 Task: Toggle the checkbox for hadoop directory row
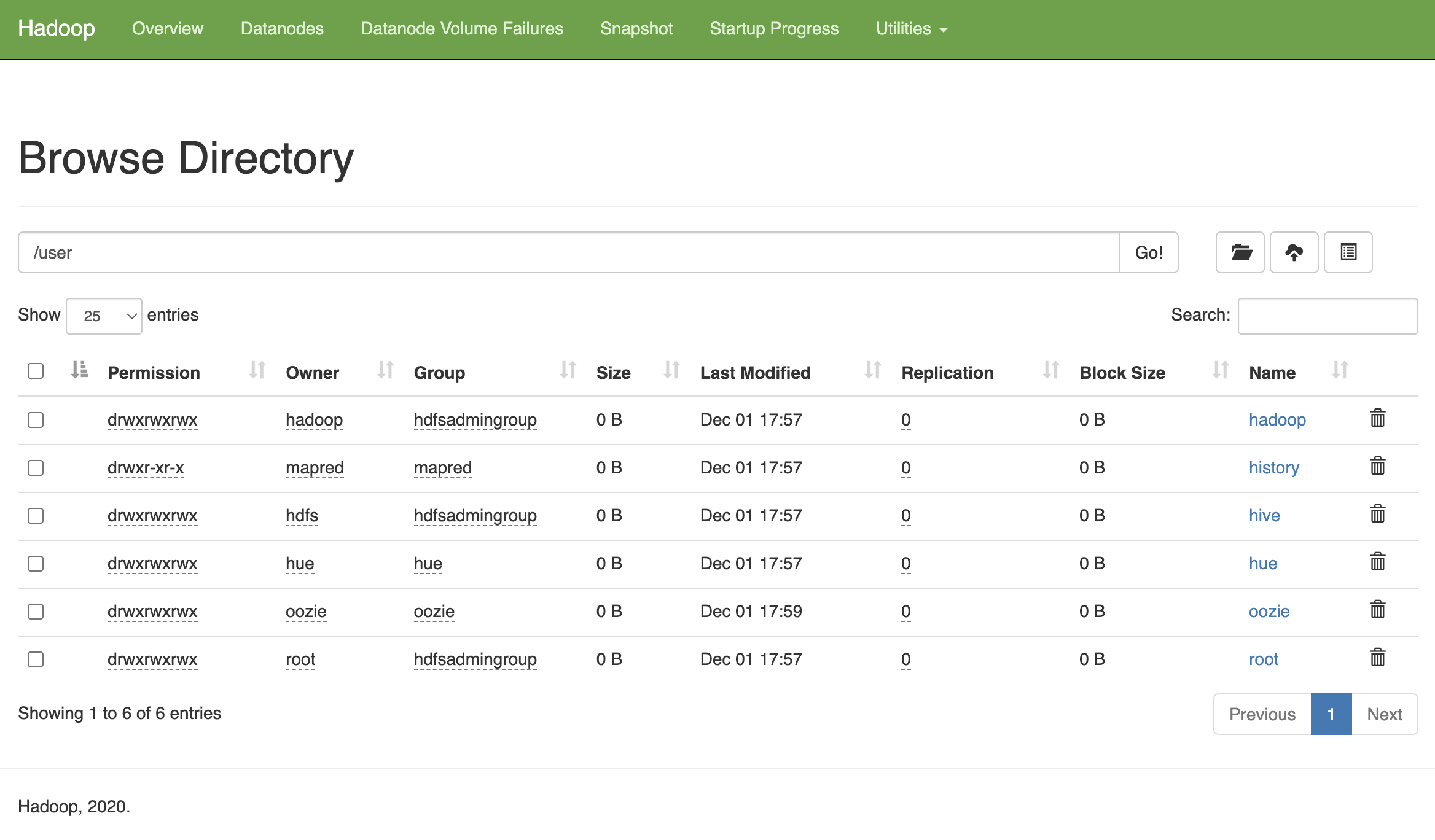[36, 419]
